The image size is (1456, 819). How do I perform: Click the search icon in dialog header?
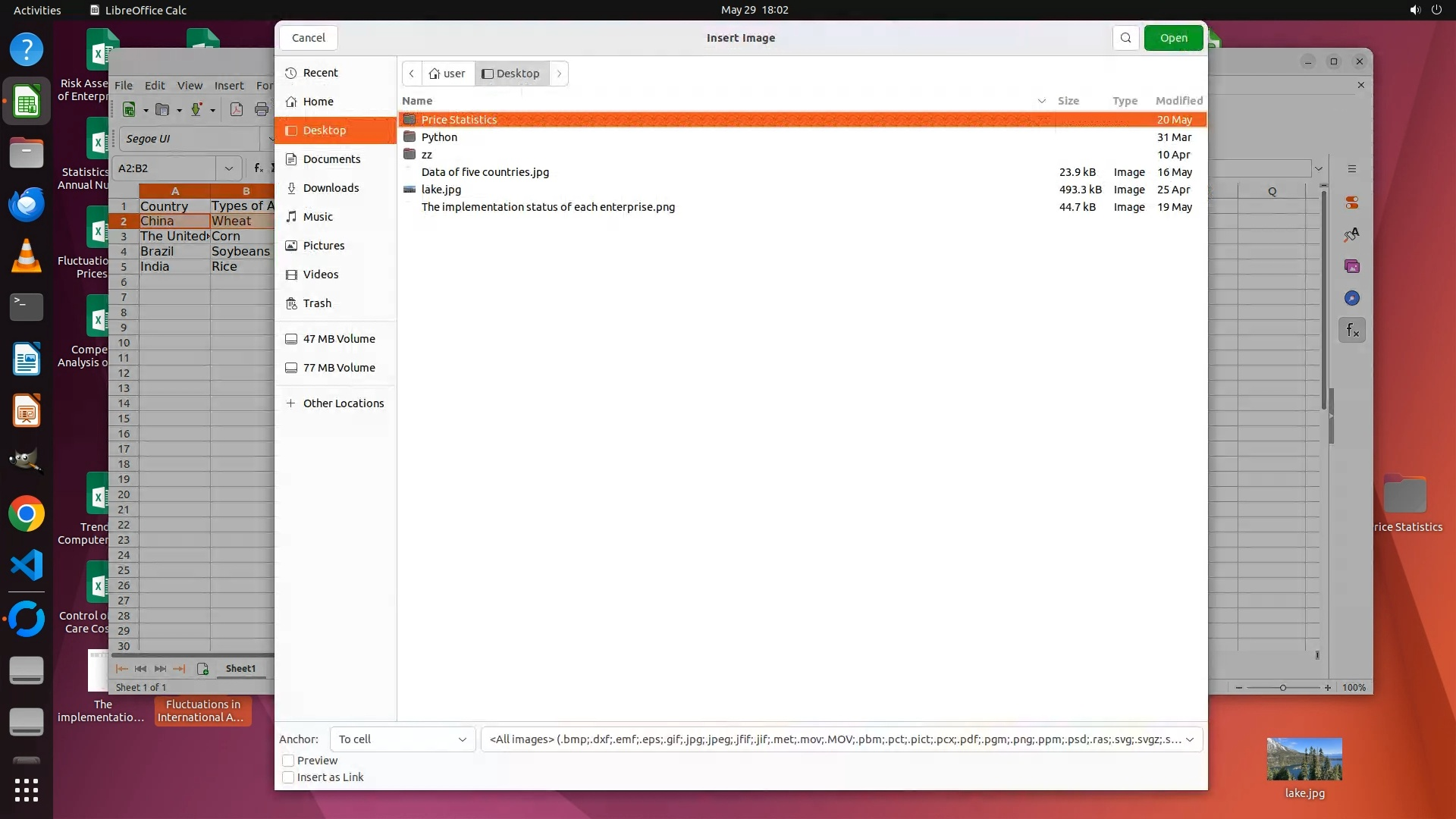tap(1125, 38)
